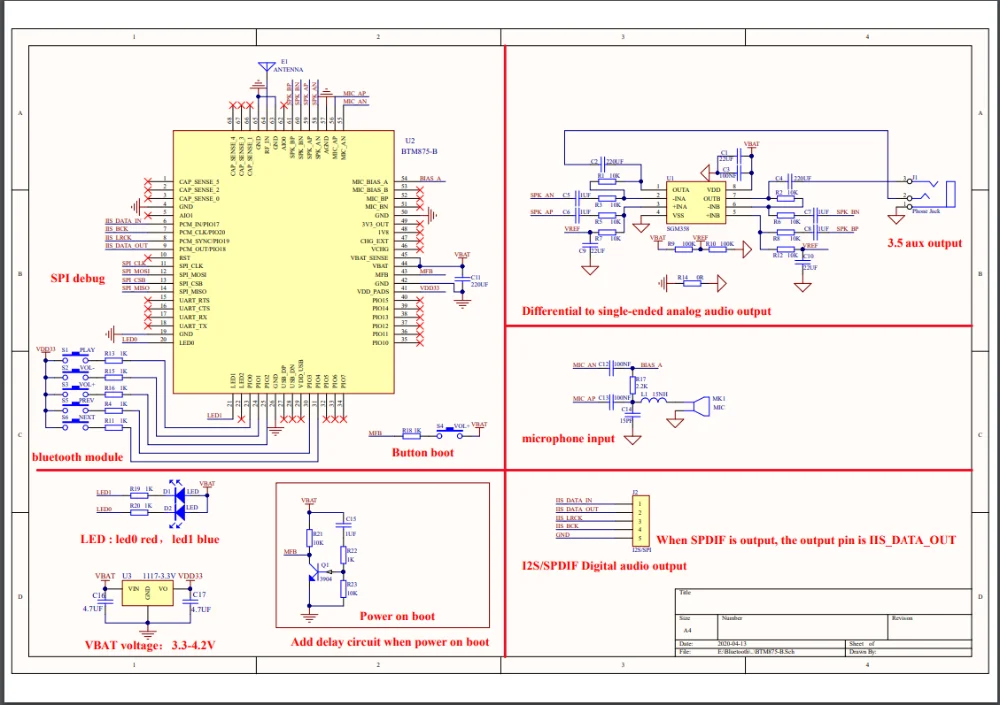Click the C11 220UF capacitor
1000x705 pixels.
463,281
